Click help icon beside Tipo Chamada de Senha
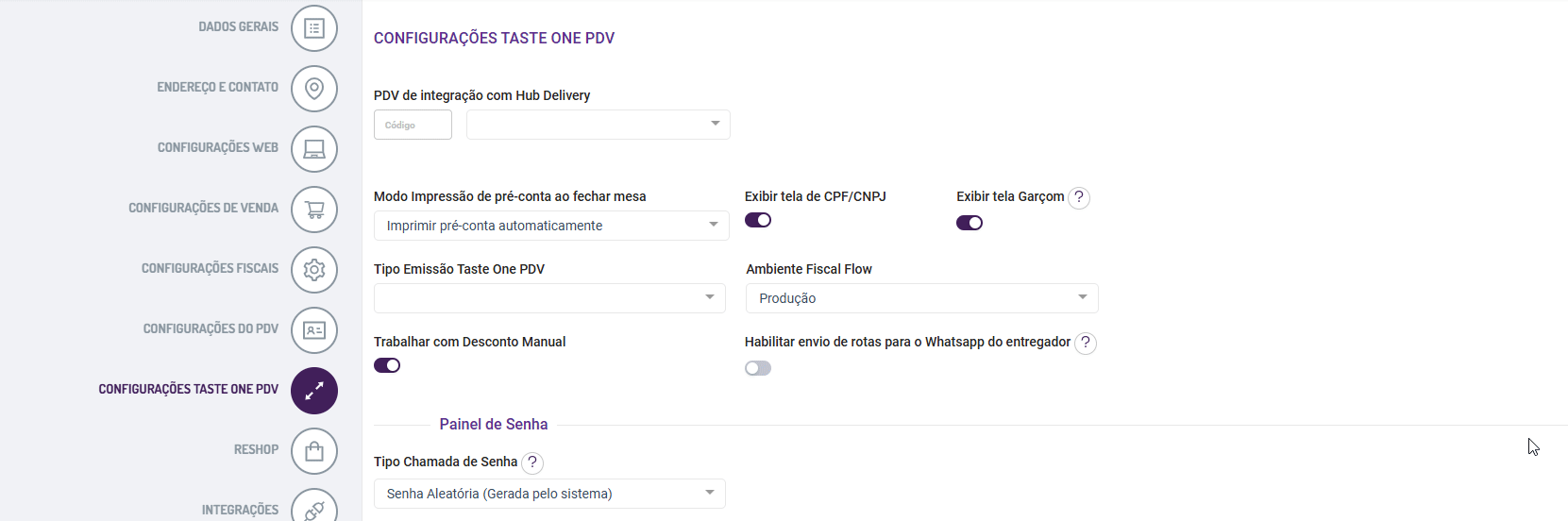This screenshot has height=521, width=1568. click(532, 462)
